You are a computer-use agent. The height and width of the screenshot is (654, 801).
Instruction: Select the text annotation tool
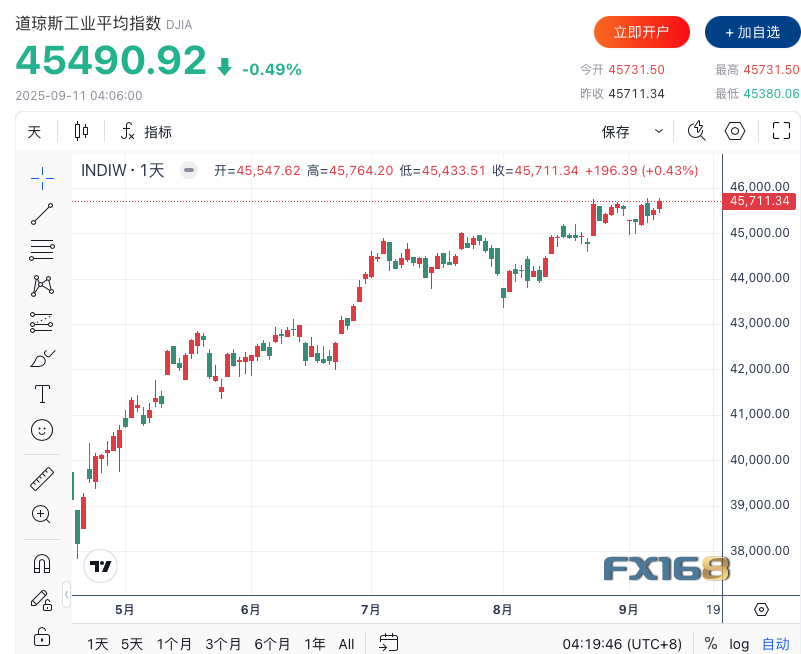pos(42,393)
